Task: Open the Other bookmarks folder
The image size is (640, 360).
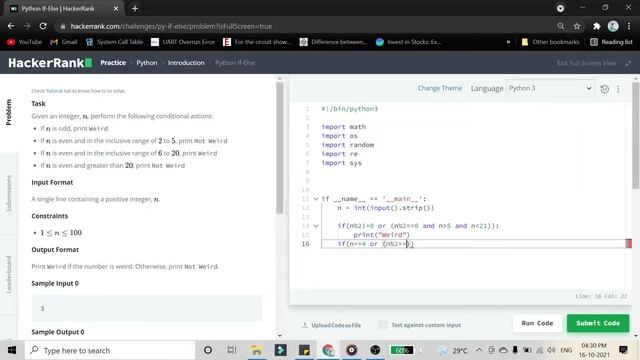Action: [x=550, y=42]
